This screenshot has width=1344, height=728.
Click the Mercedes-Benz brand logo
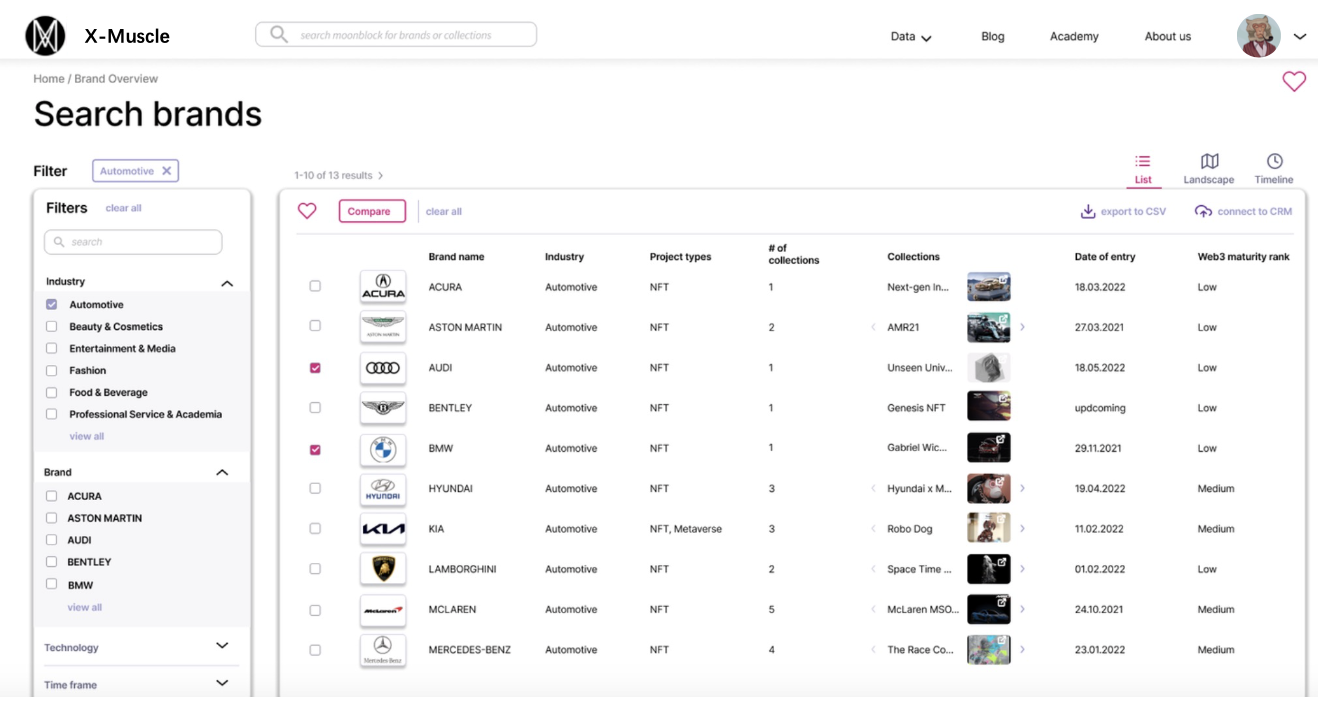coord(383,650)
